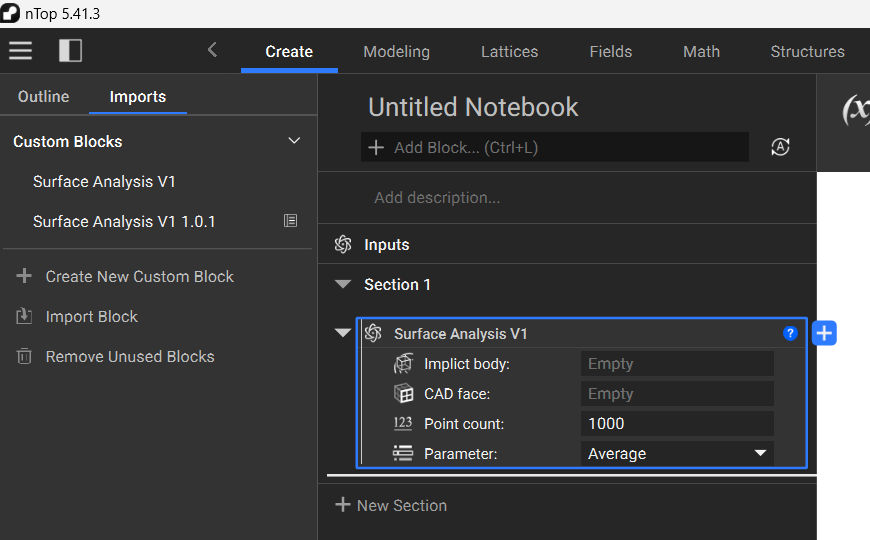Click Import Block

(x=92, y=316)
